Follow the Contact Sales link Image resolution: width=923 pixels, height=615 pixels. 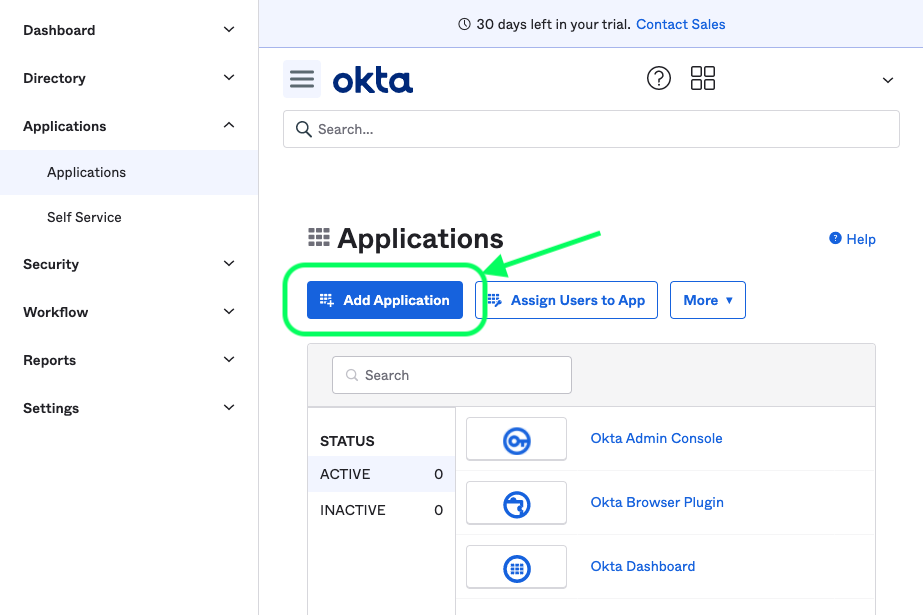click(x=680, y=24)
